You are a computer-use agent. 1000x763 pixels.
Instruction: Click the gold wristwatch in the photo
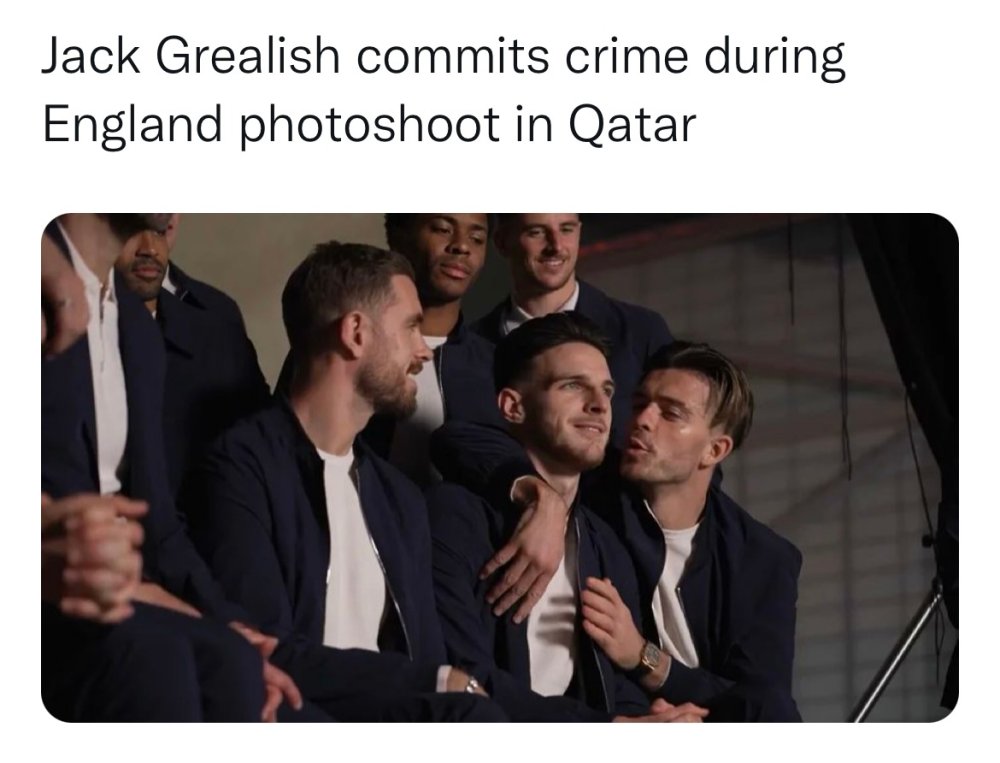(x=651, y=655)
